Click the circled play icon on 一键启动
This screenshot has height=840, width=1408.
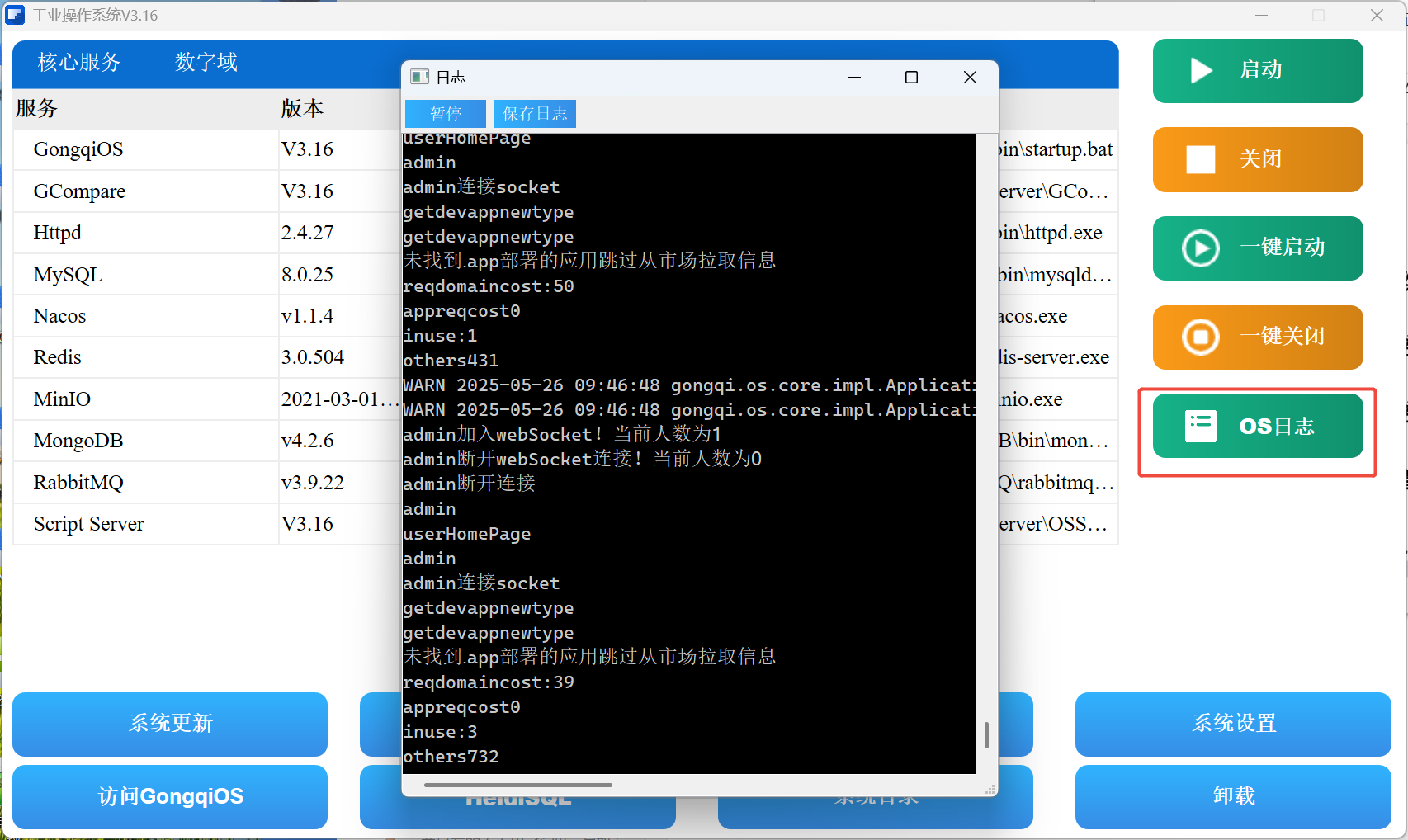click(x=1201, y=248)
